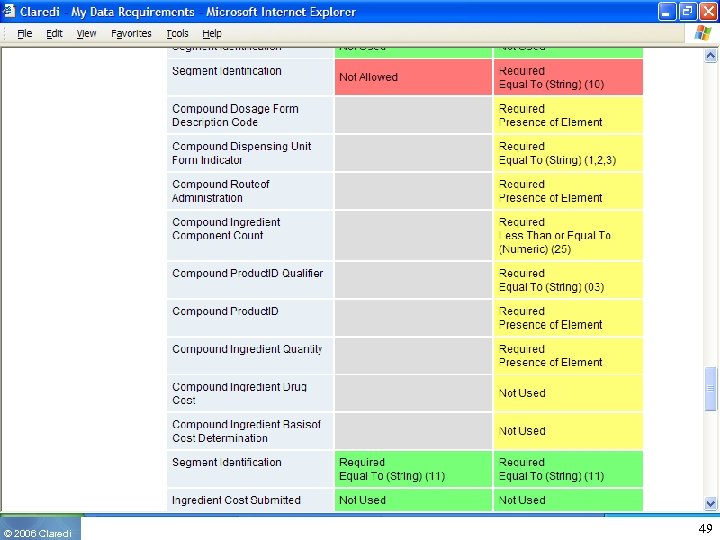Click the scroll down arrow

coord(710,503)
